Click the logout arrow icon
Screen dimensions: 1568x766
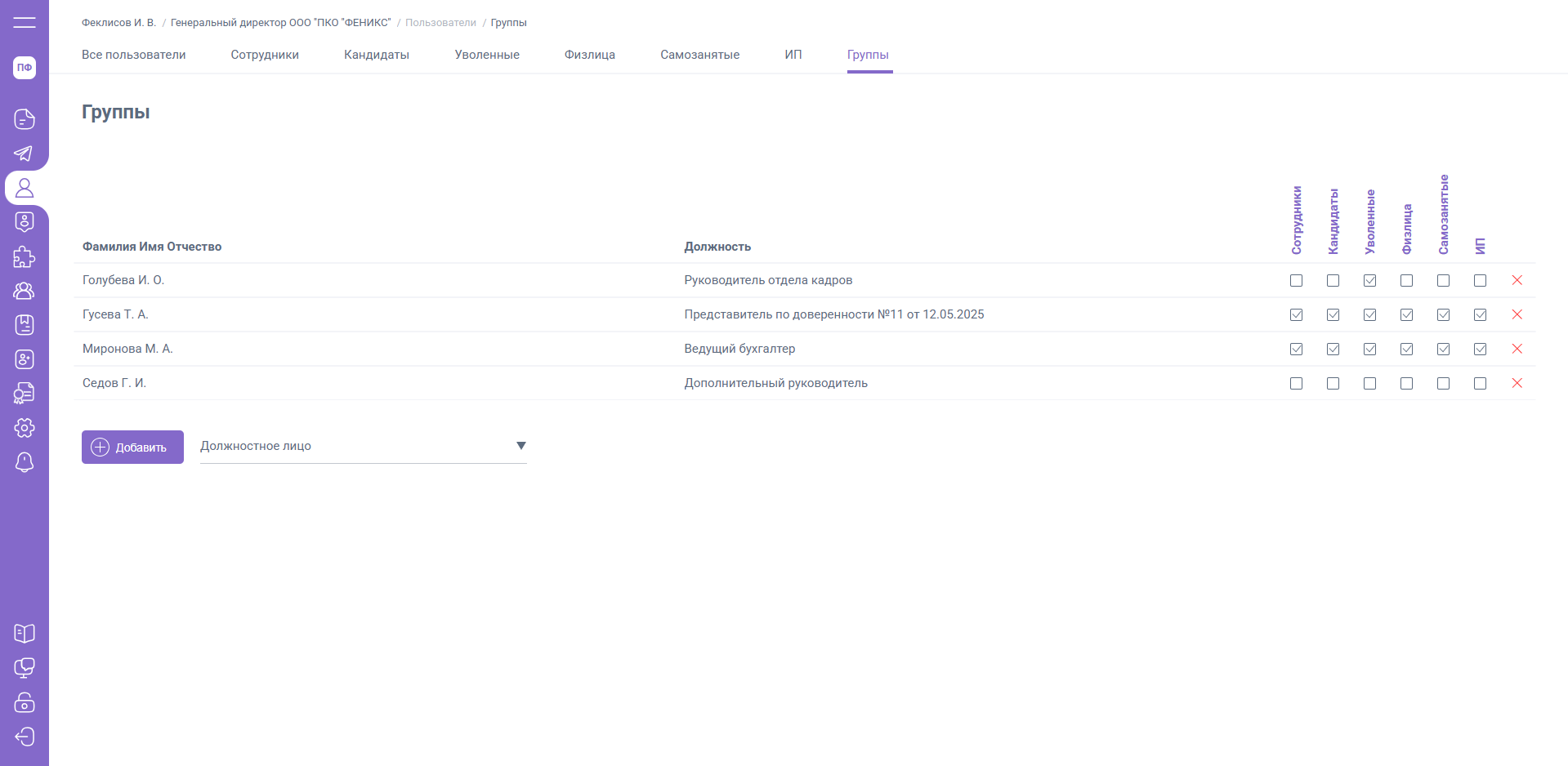tap(25, 737)
